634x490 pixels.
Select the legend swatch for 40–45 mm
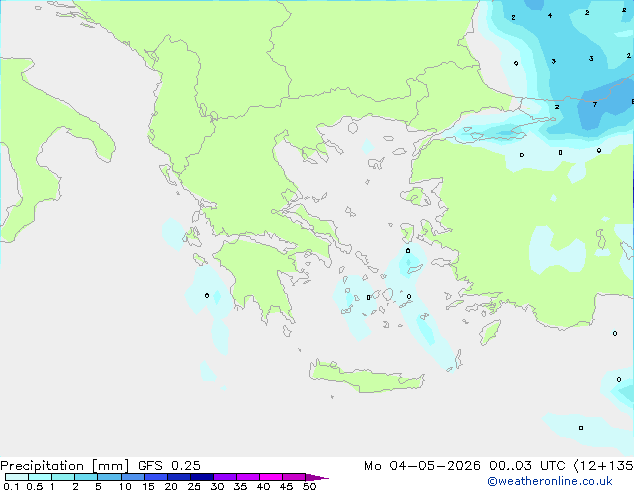[271, 477]
